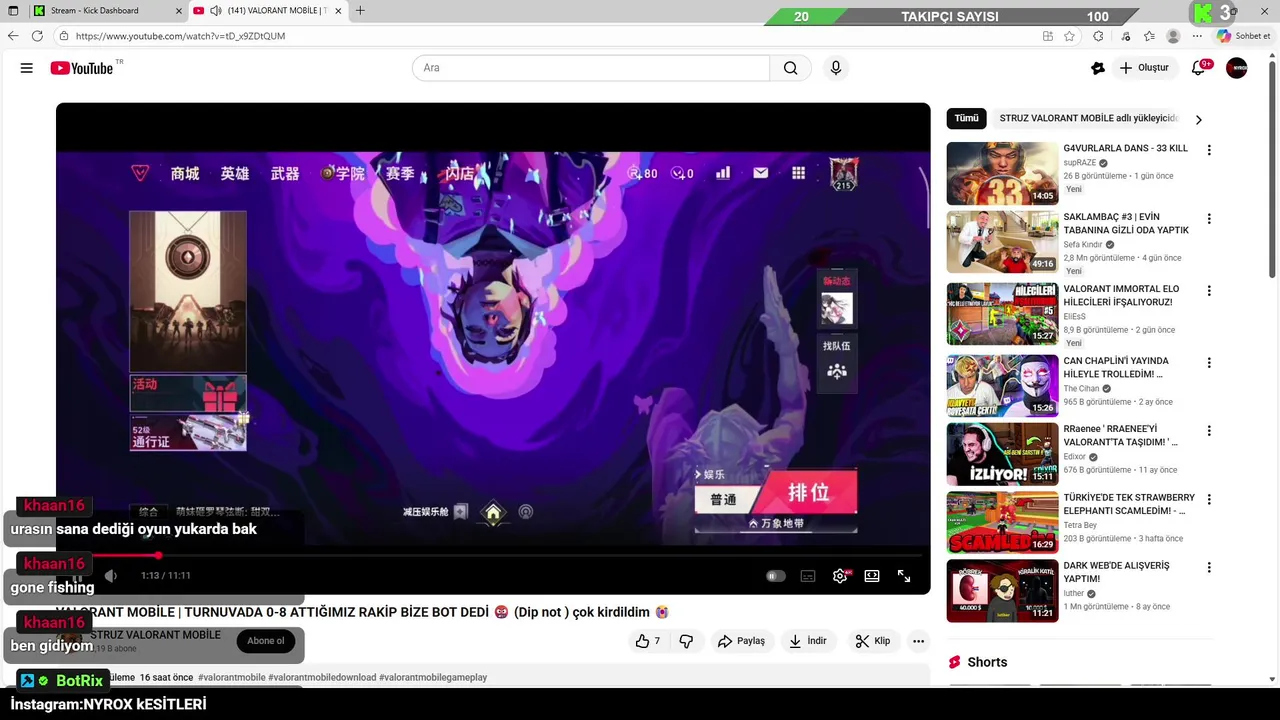Screen dimensions: 1280x720
Task: Open DARK WEB'DE ALIŞVERİŞ YAPTIM thumbnail
Action: pos(1002,590)
